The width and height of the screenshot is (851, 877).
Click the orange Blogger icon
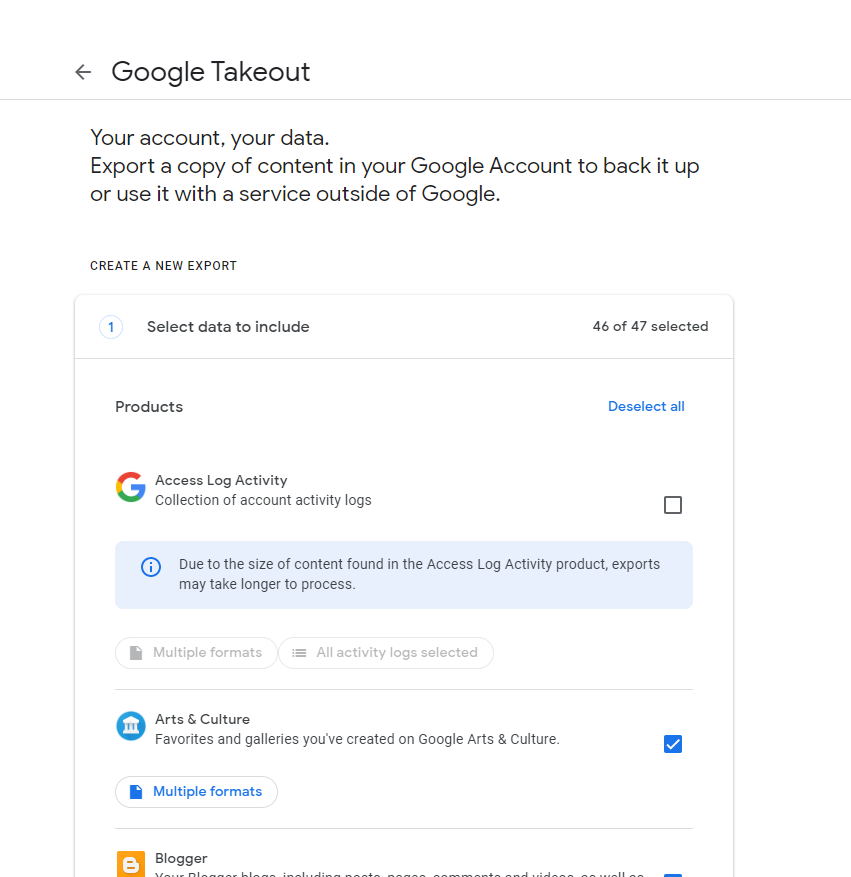[131, 864]
